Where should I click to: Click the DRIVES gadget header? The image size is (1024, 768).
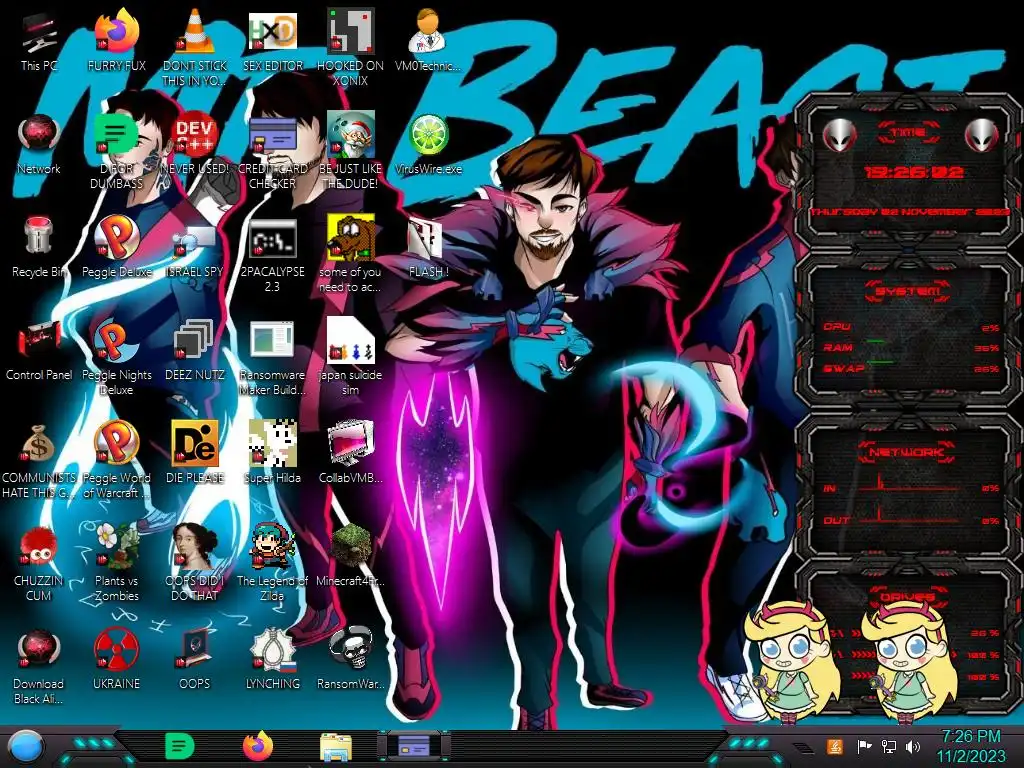pyautogui.click(x=908, y=596)
